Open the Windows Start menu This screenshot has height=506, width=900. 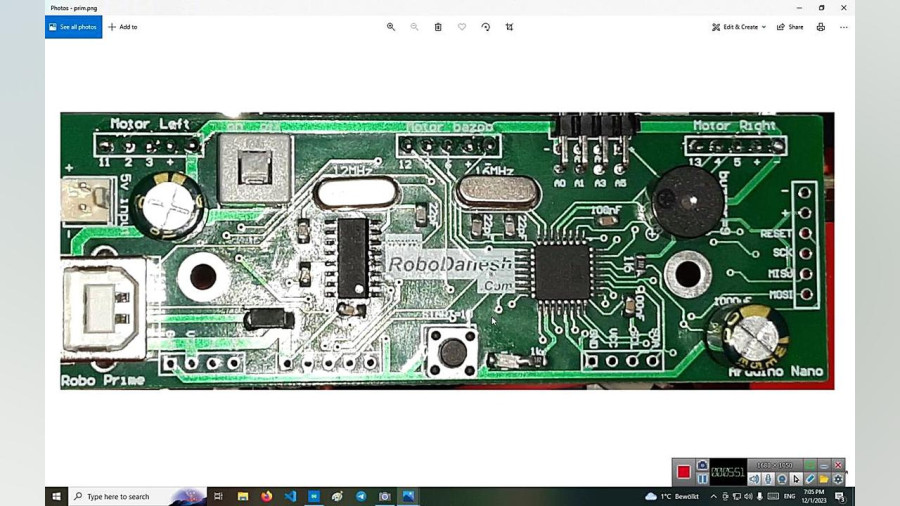(56, 496)
